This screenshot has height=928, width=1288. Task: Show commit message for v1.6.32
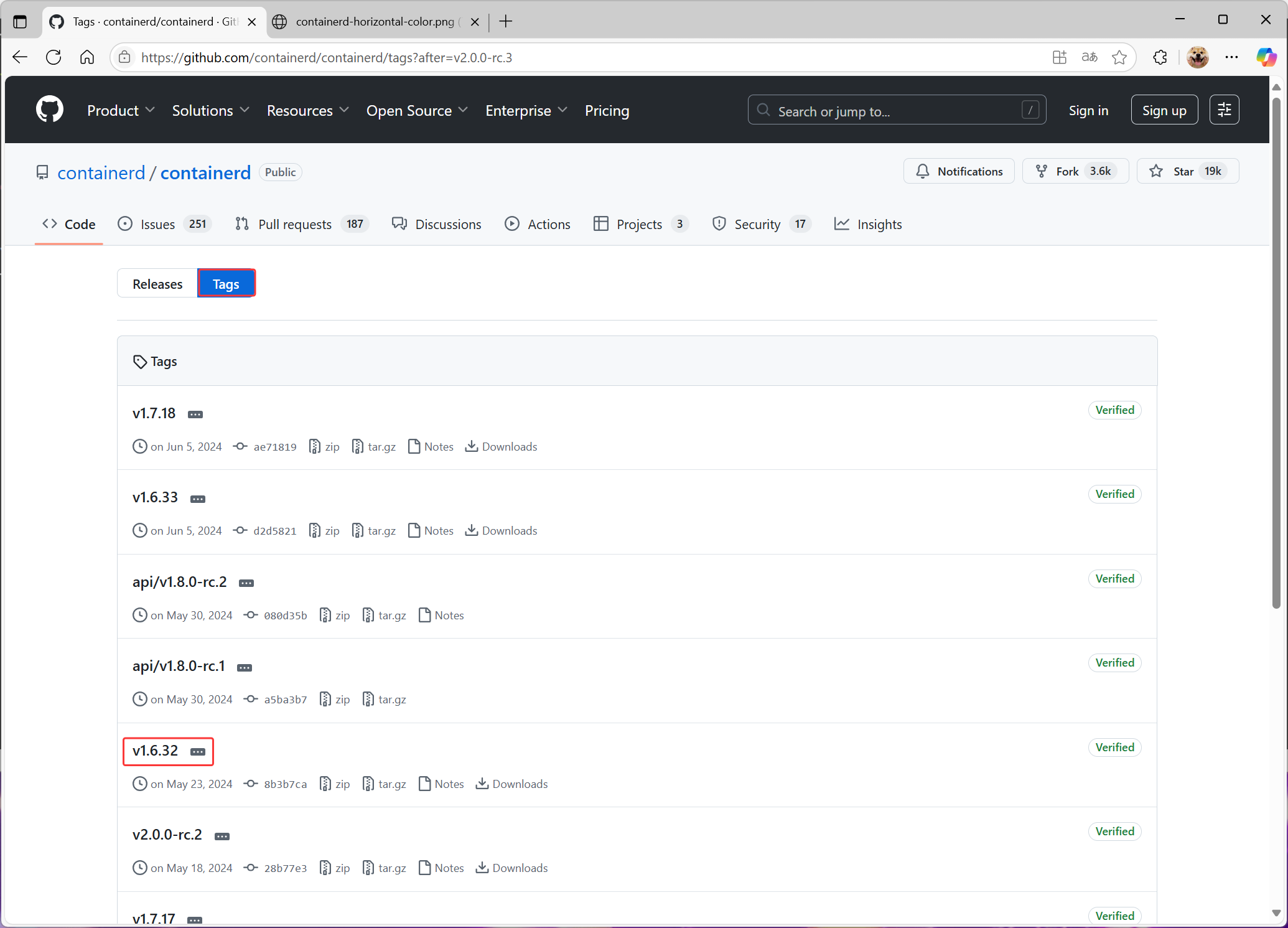pyautogui.click(x=198, y=752)
